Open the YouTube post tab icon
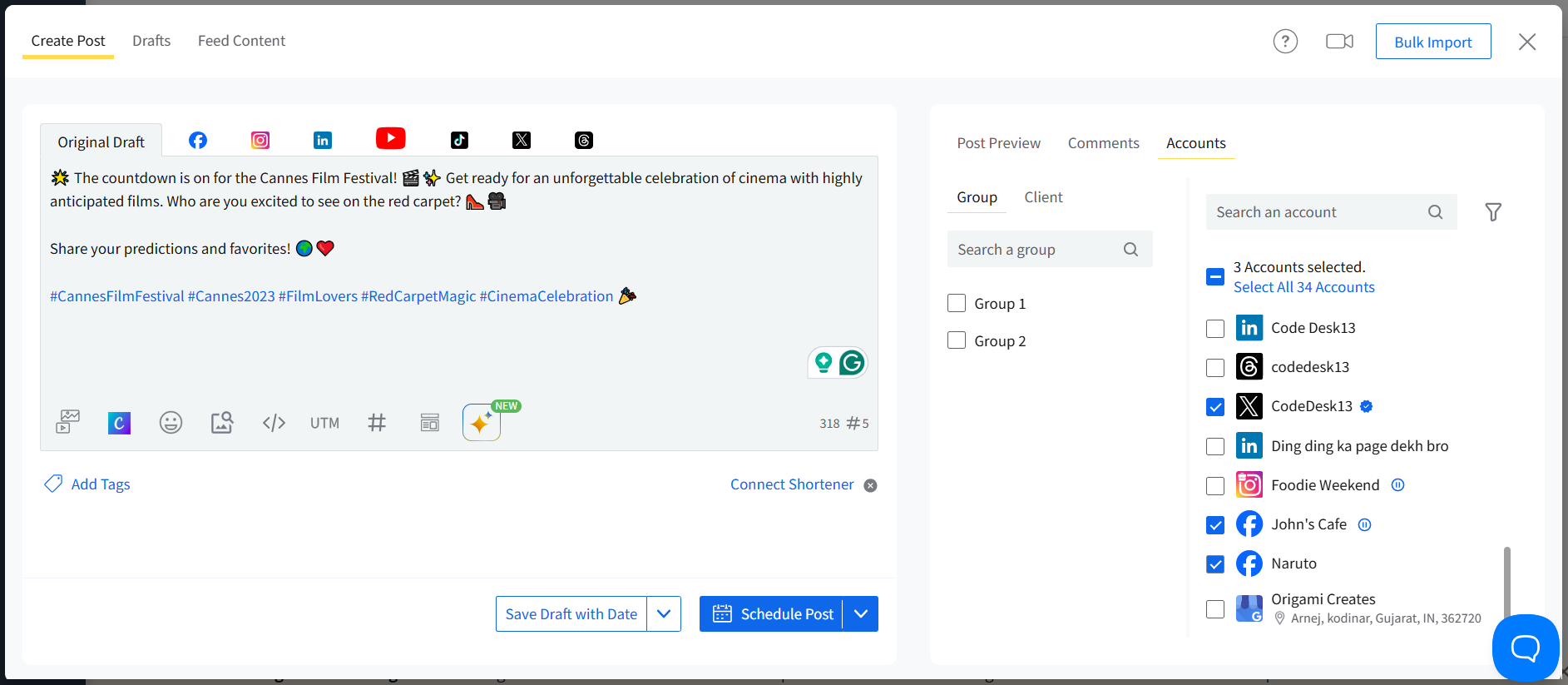Screen dimensions: 1568x685 click(390, 139)
